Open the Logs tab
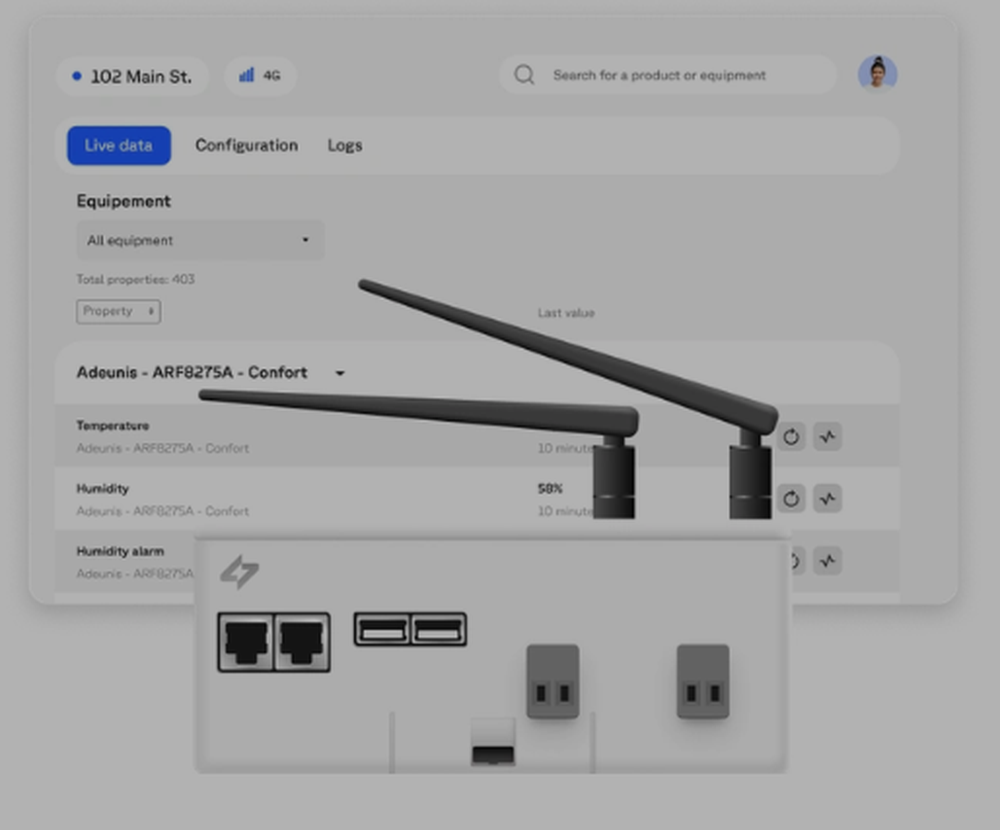The width and height of the screenshot is (1000, 830). 344,145
